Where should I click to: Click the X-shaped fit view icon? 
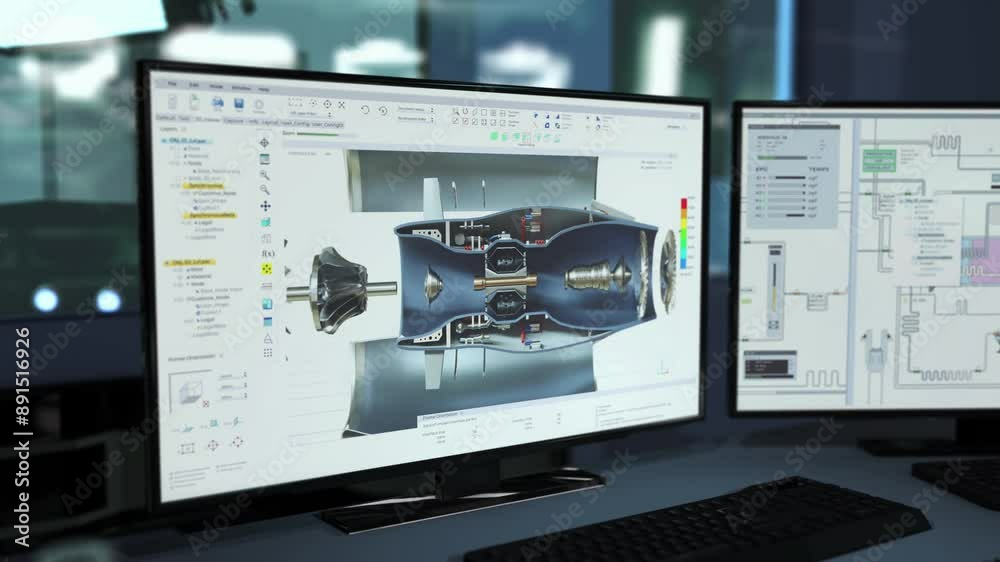tap(342, 104)
